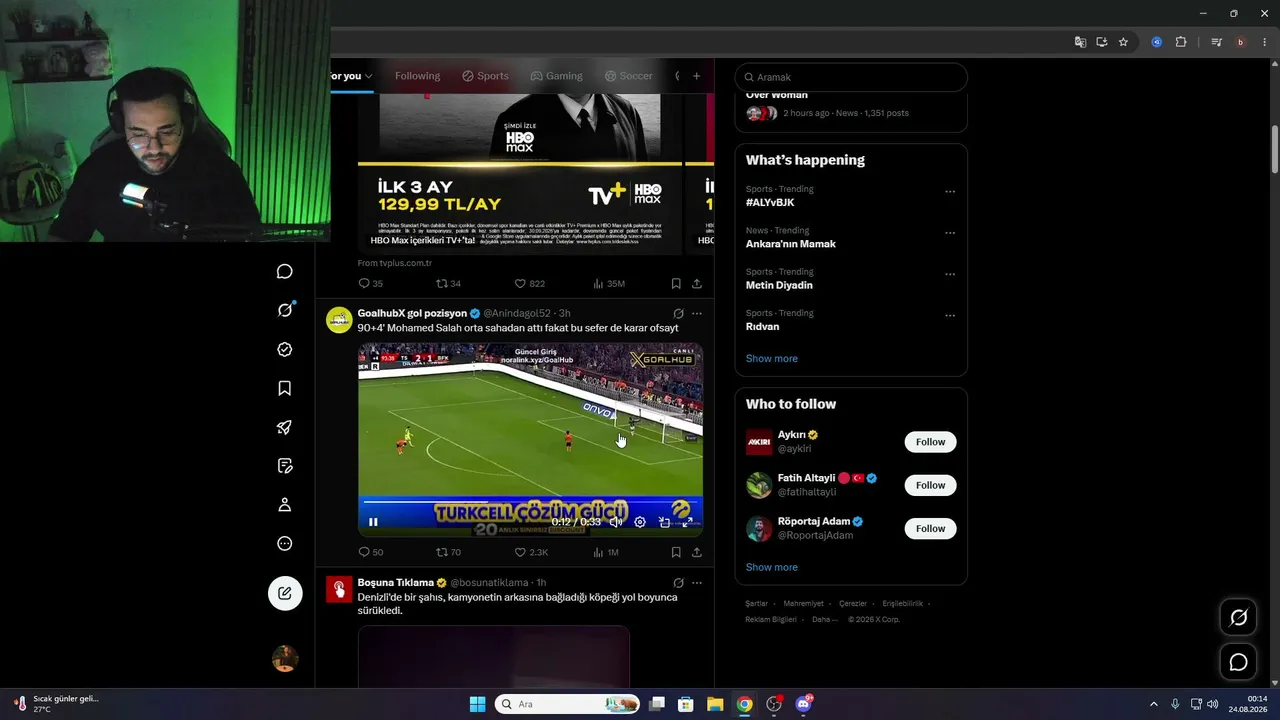Bookmark the HBO Max ad post
Viewport: 1280px width, 720px height.
676,284
